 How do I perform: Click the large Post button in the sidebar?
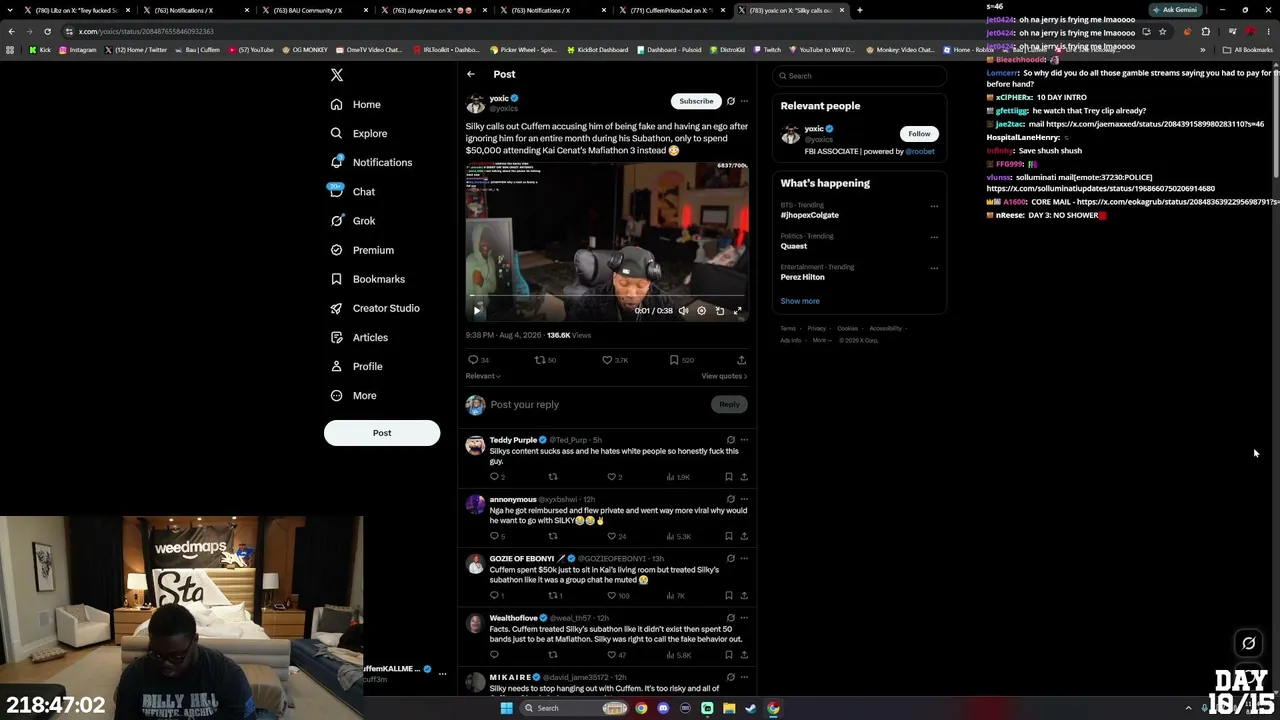coord(382,433)
